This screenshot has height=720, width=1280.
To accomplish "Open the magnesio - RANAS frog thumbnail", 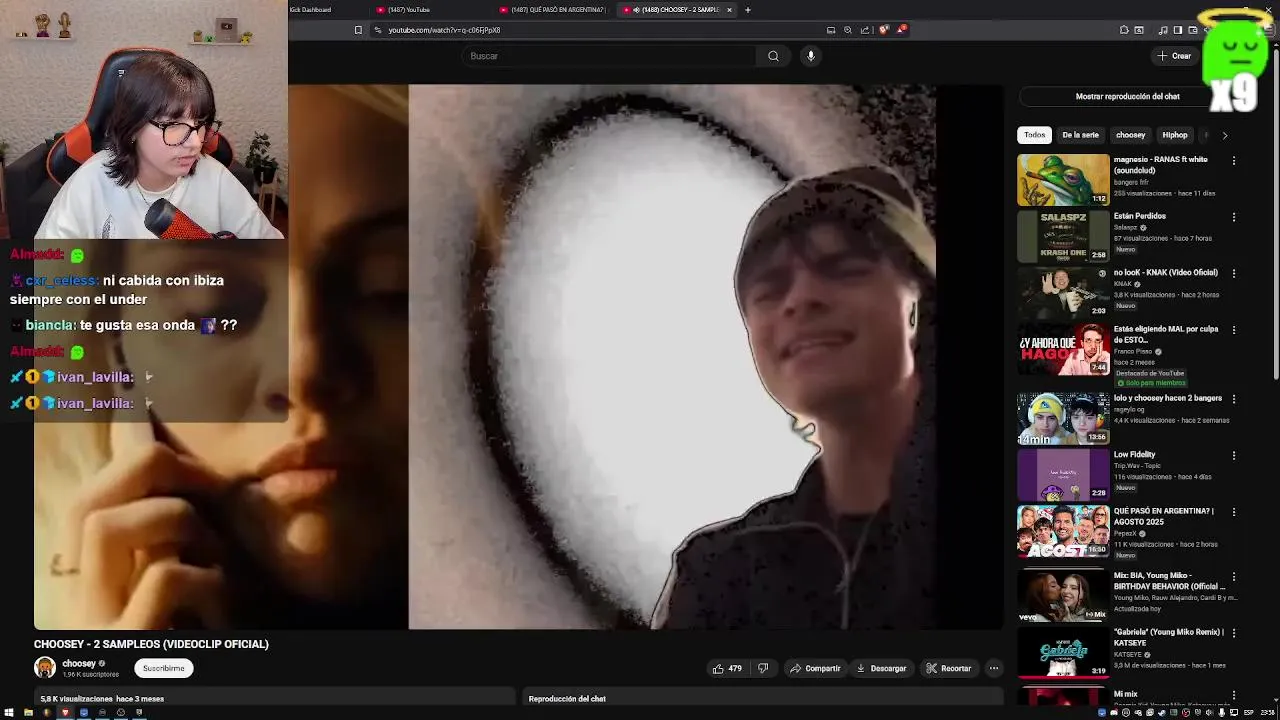I will click(1063, 180).
